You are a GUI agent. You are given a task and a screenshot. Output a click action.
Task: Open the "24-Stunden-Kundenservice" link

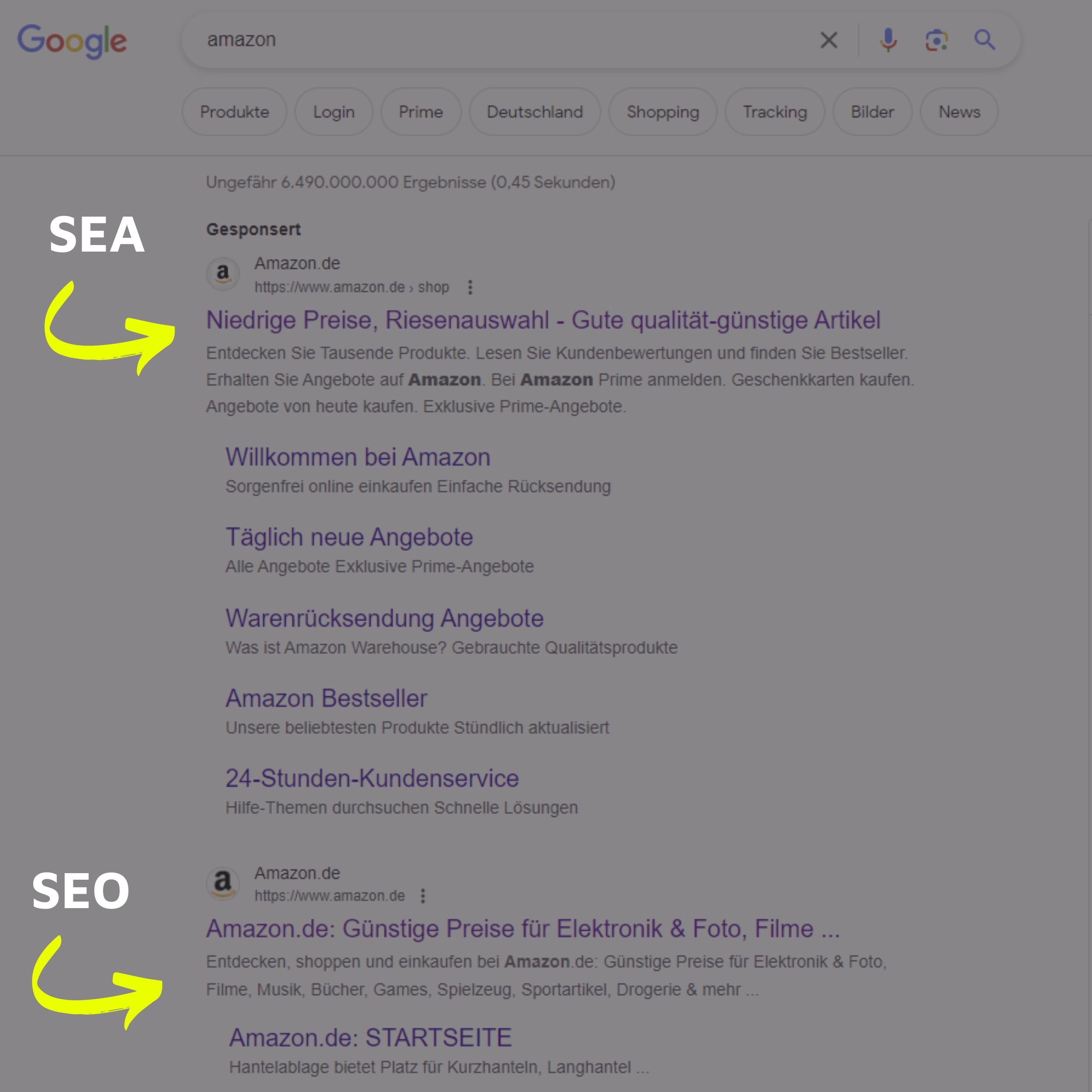point(372,778)
